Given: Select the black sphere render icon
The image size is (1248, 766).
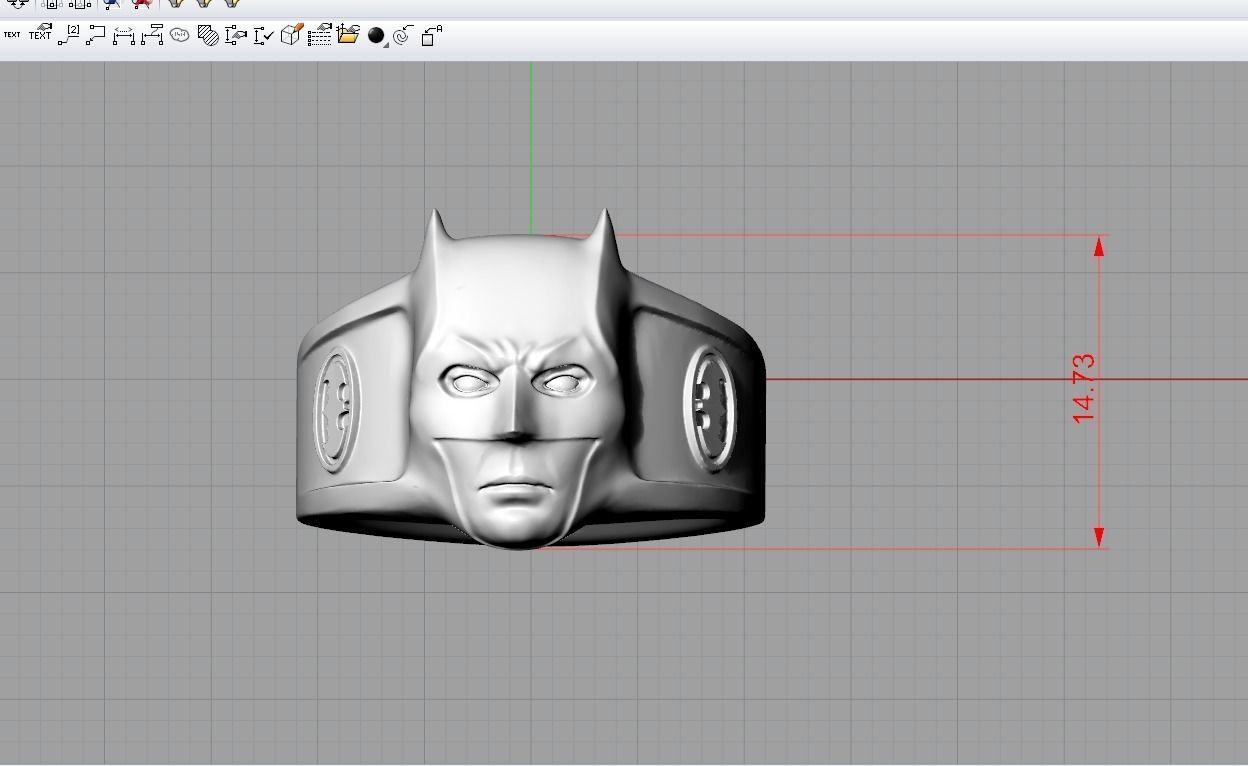Looking at the screenshot, I should (377, 37).
